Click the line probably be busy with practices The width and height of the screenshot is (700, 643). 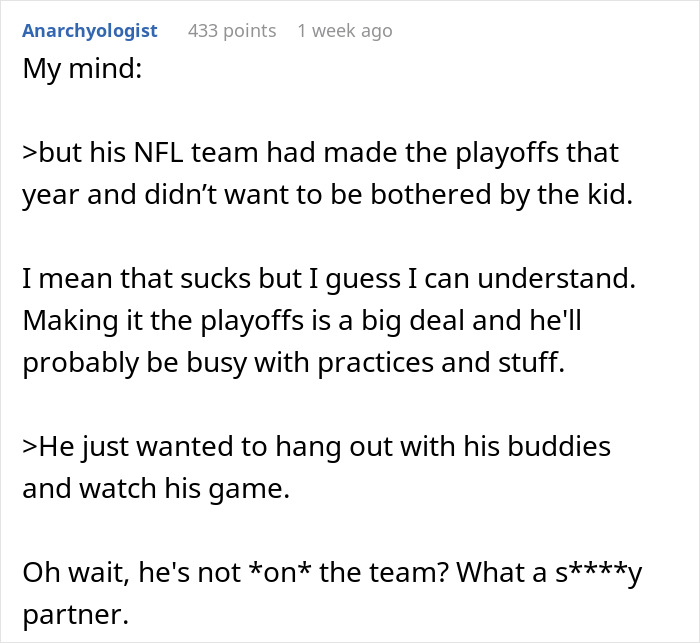click(294, 363)
